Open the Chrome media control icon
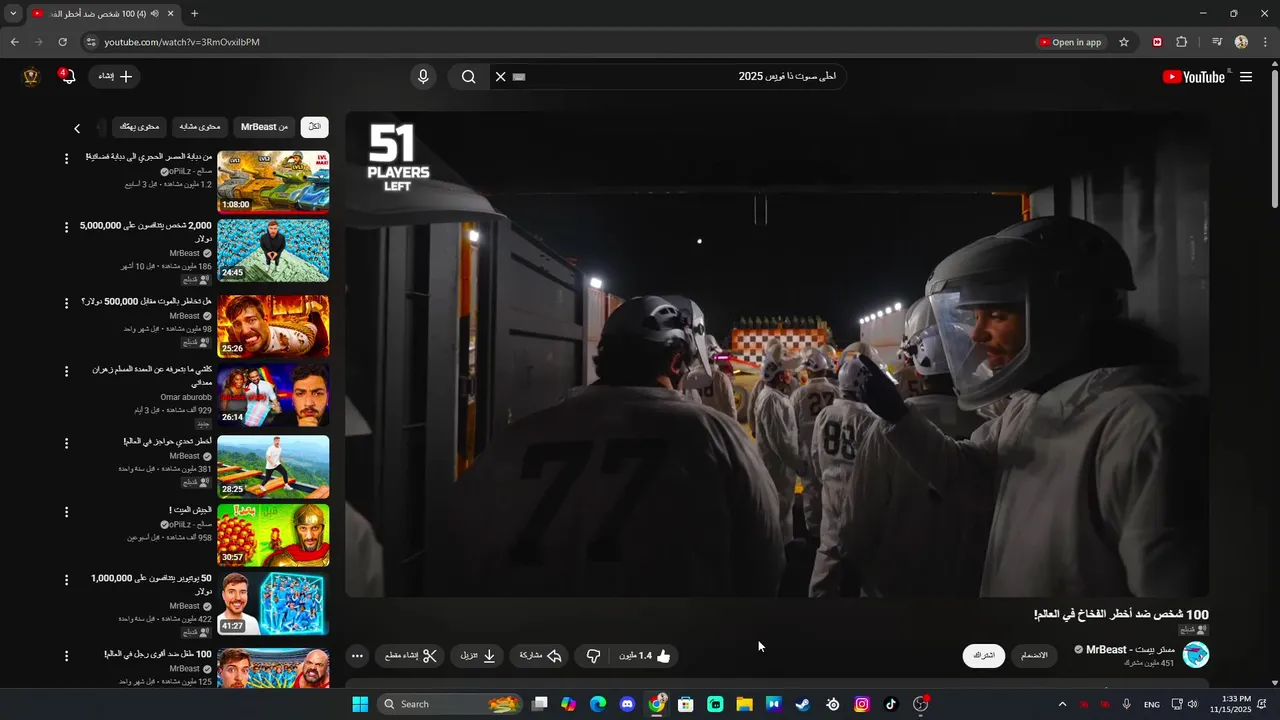 click(x=1217, y=42)
